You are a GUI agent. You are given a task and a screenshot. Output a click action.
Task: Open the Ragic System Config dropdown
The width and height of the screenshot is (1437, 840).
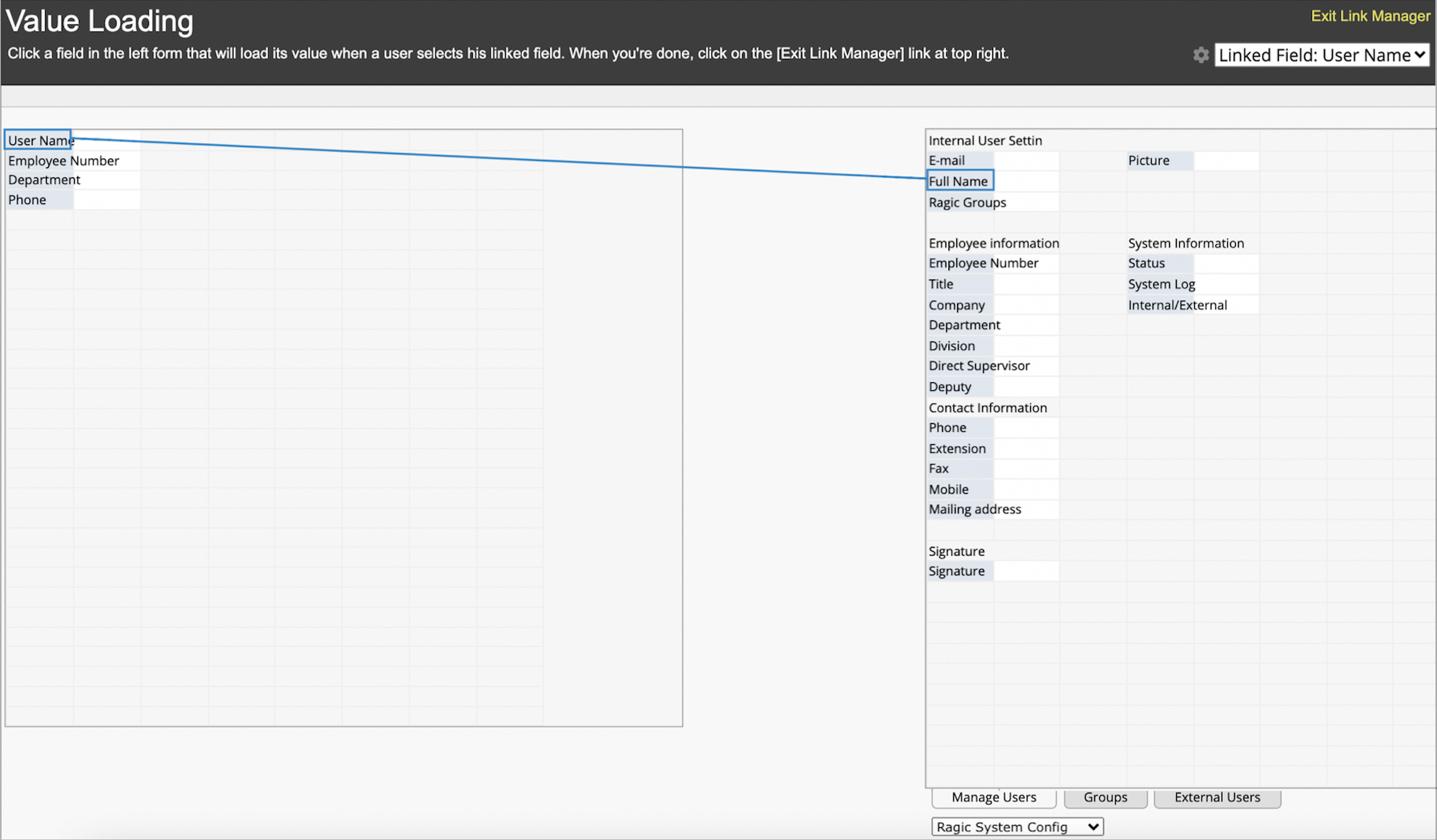1017,827
